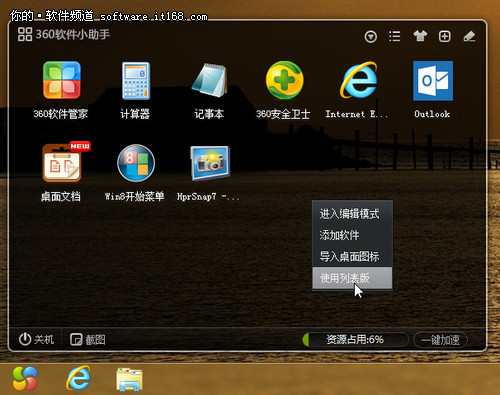Open 360安全卫士 icon
The width and height of the screenshot is (500, 395).
(x=284, y=80)
